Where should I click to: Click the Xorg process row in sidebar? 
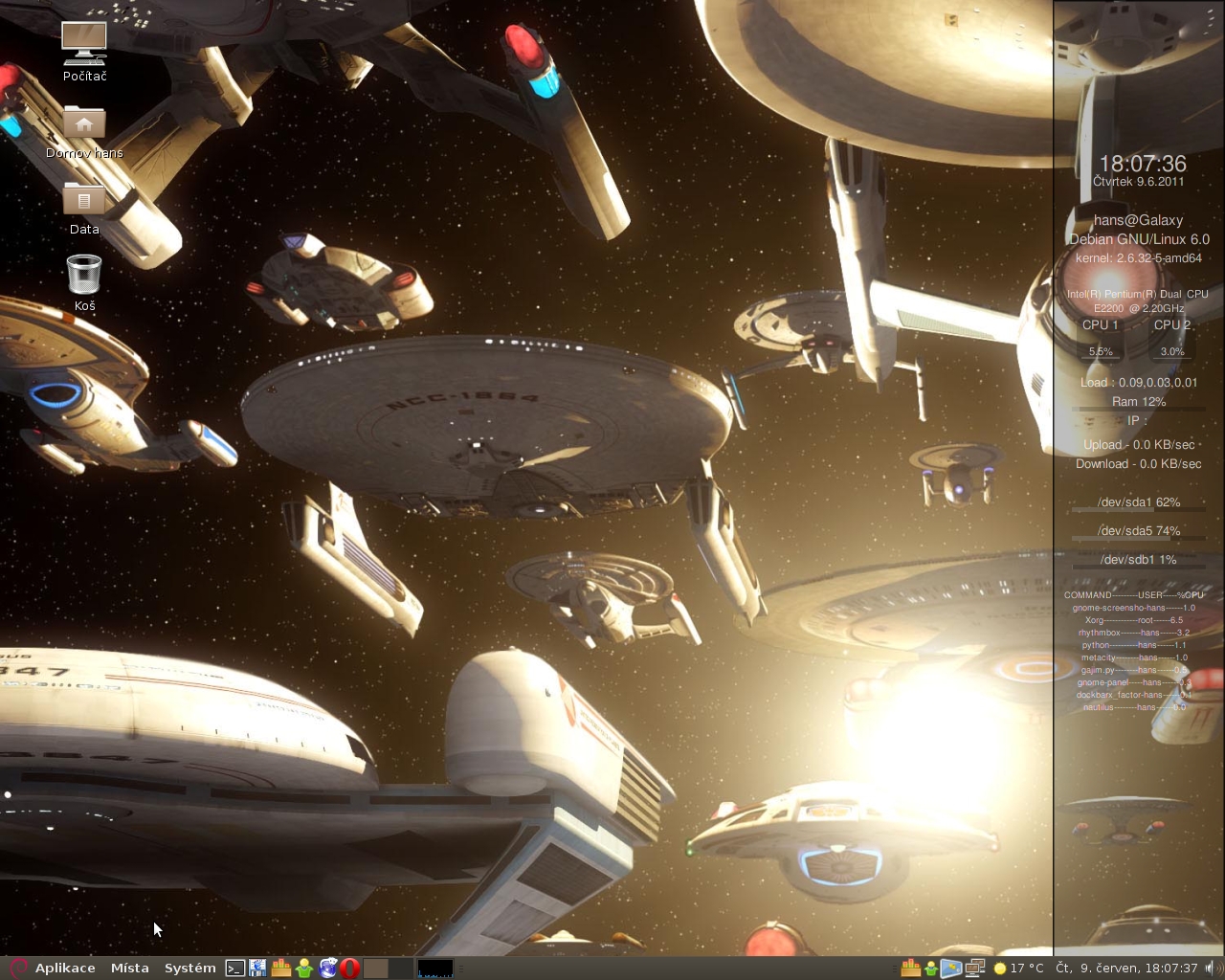[1134, 620]
